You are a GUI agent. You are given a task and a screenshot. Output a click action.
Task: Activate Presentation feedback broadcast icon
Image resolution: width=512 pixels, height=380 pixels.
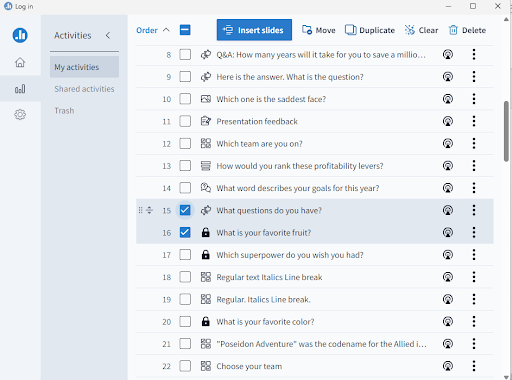(x=448, y=121)
